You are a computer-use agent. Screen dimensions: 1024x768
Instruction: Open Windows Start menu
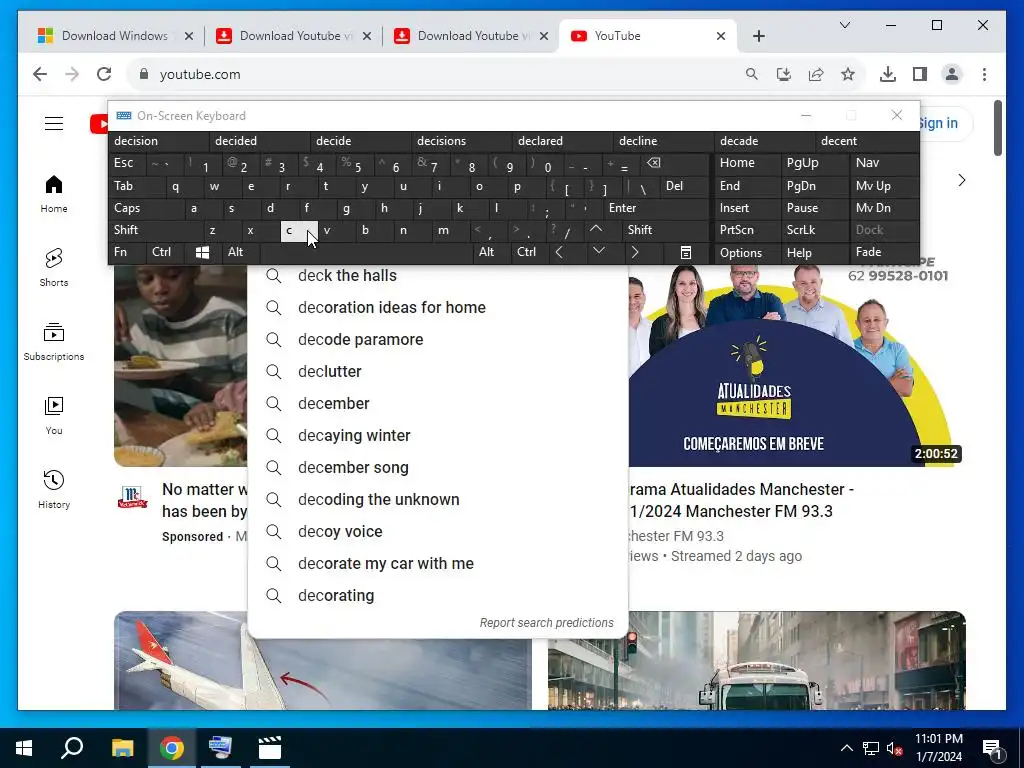(24, 748)
